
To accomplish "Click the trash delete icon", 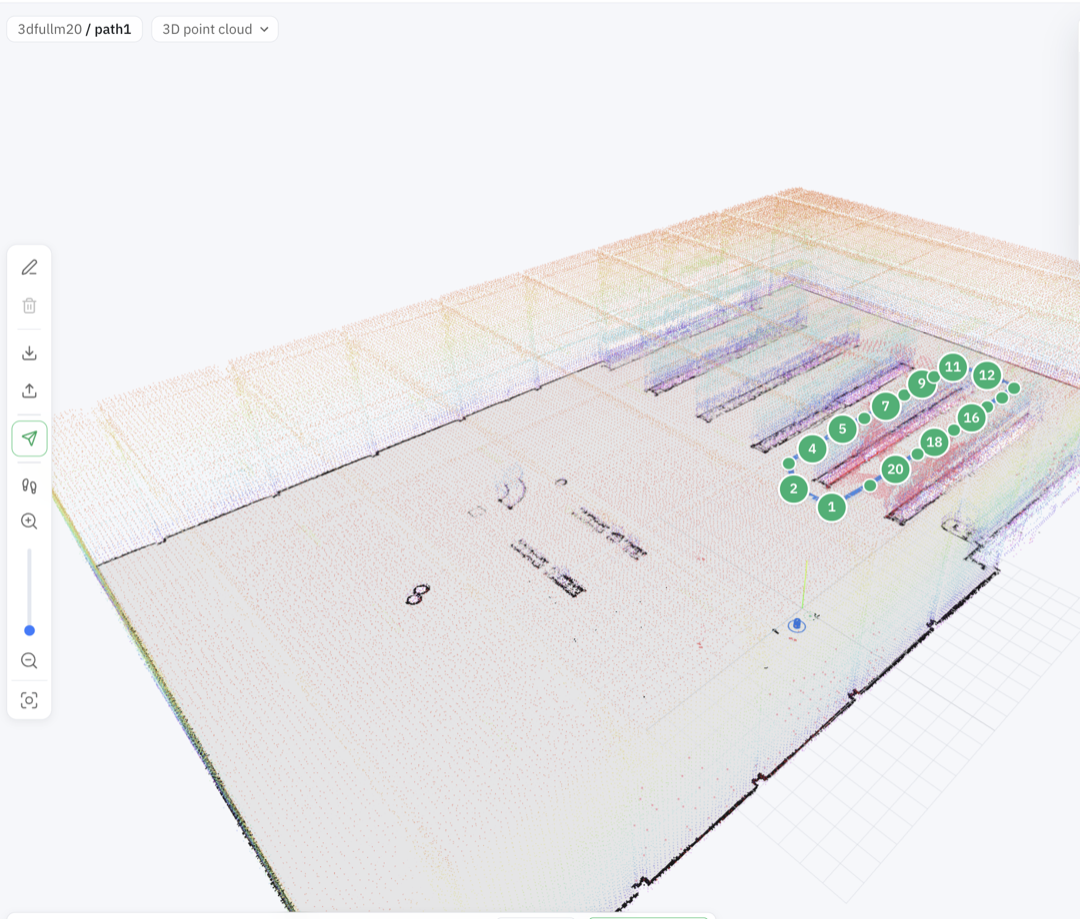I will (29, 305).
